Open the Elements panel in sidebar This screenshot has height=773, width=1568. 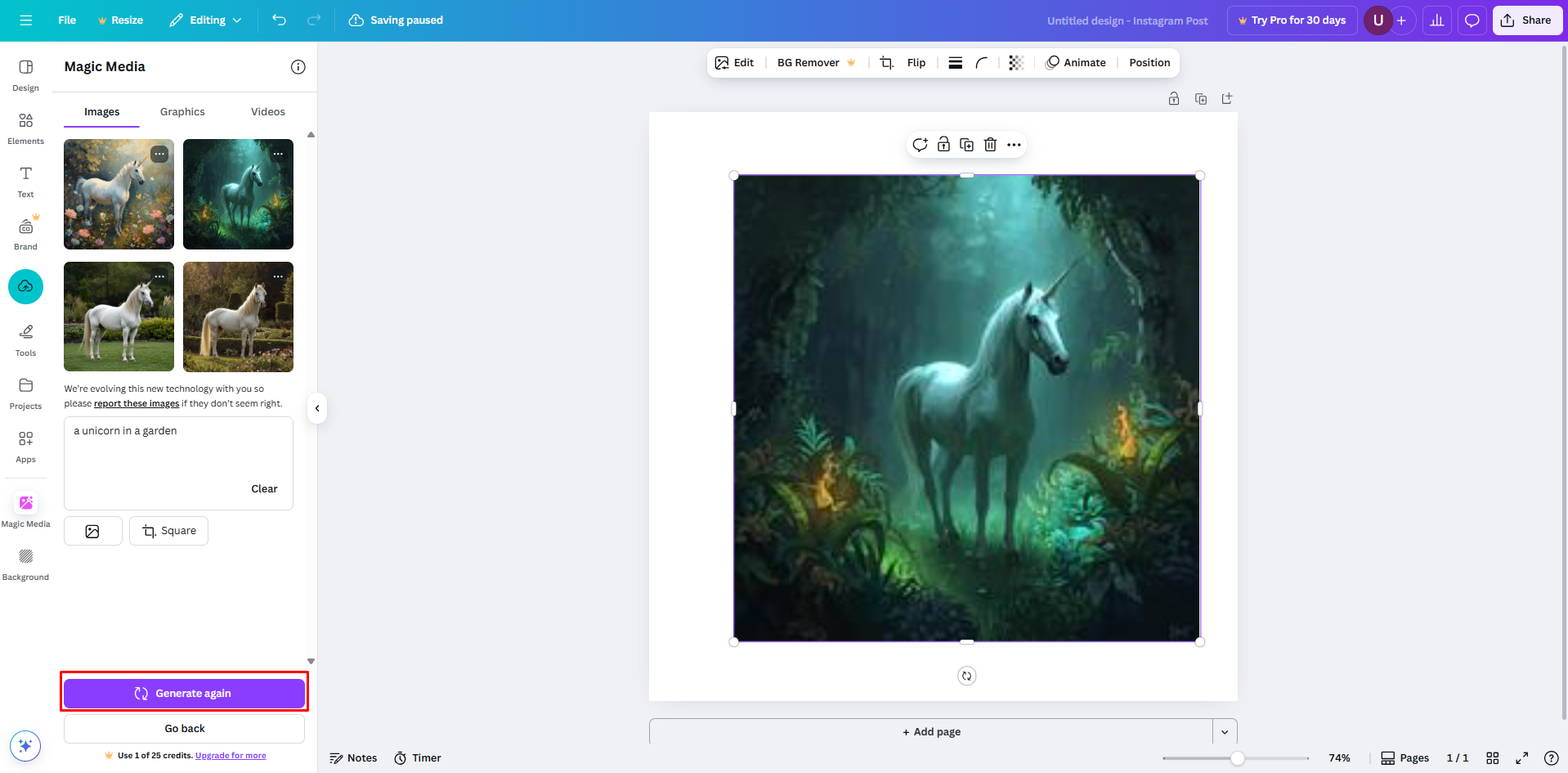pos(25,128)
